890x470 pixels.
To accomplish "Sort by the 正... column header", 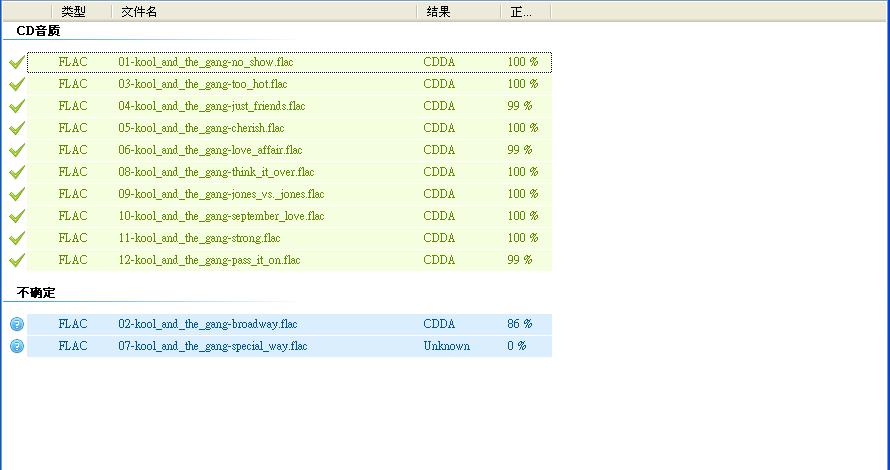I will 526,12.
